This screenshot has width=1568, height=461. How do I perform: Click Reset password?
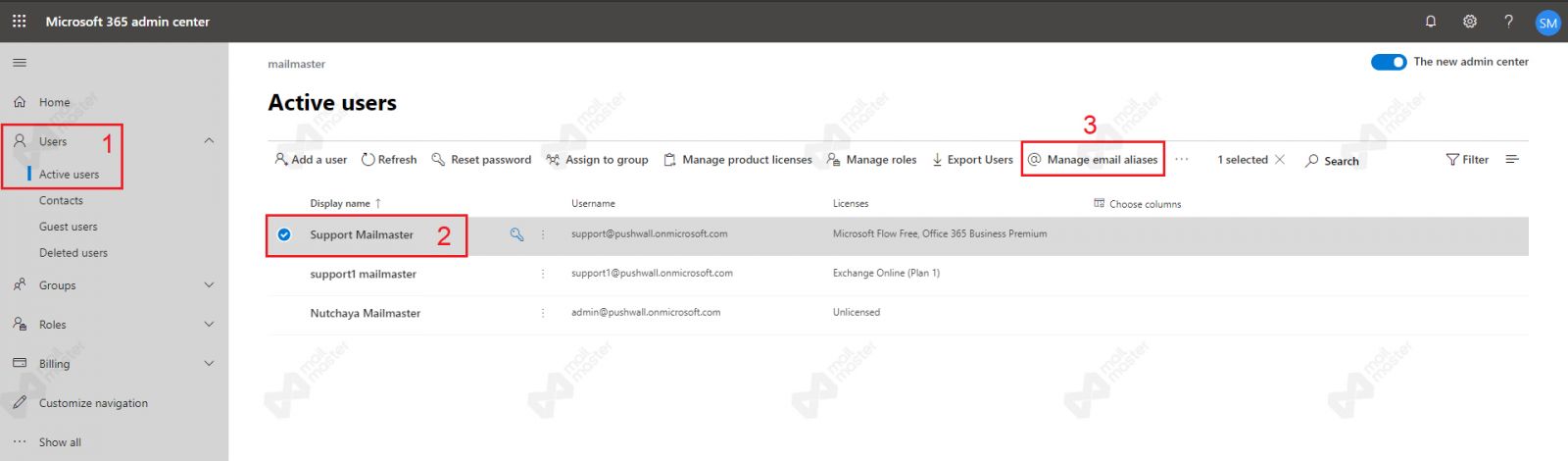(481, 159)
